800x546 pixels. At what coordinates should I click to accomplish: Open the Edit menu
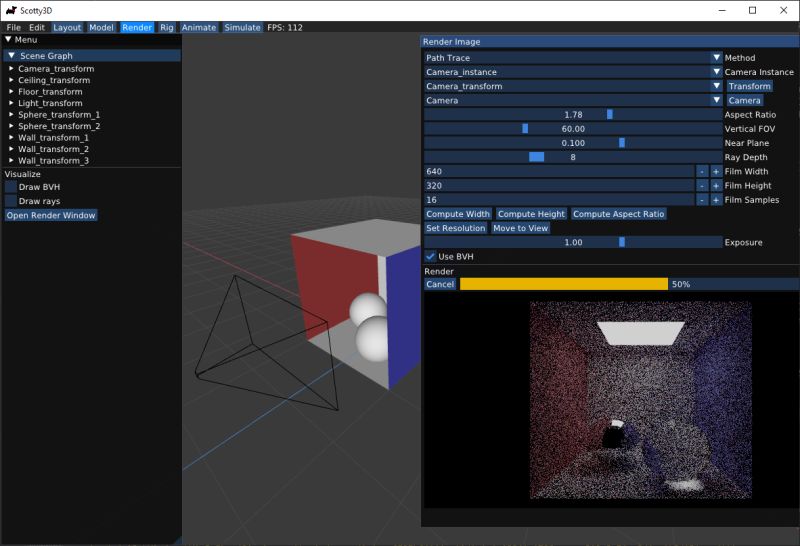36,28
